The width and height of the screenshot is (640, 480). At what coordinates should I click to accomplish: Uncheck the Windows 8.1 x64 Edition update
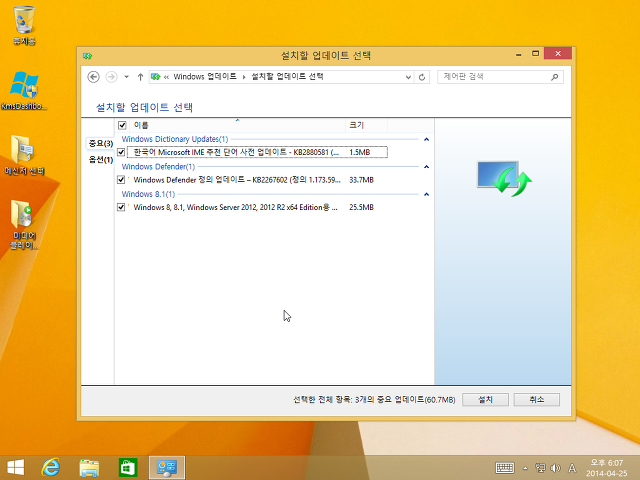(x=121, y=207)
